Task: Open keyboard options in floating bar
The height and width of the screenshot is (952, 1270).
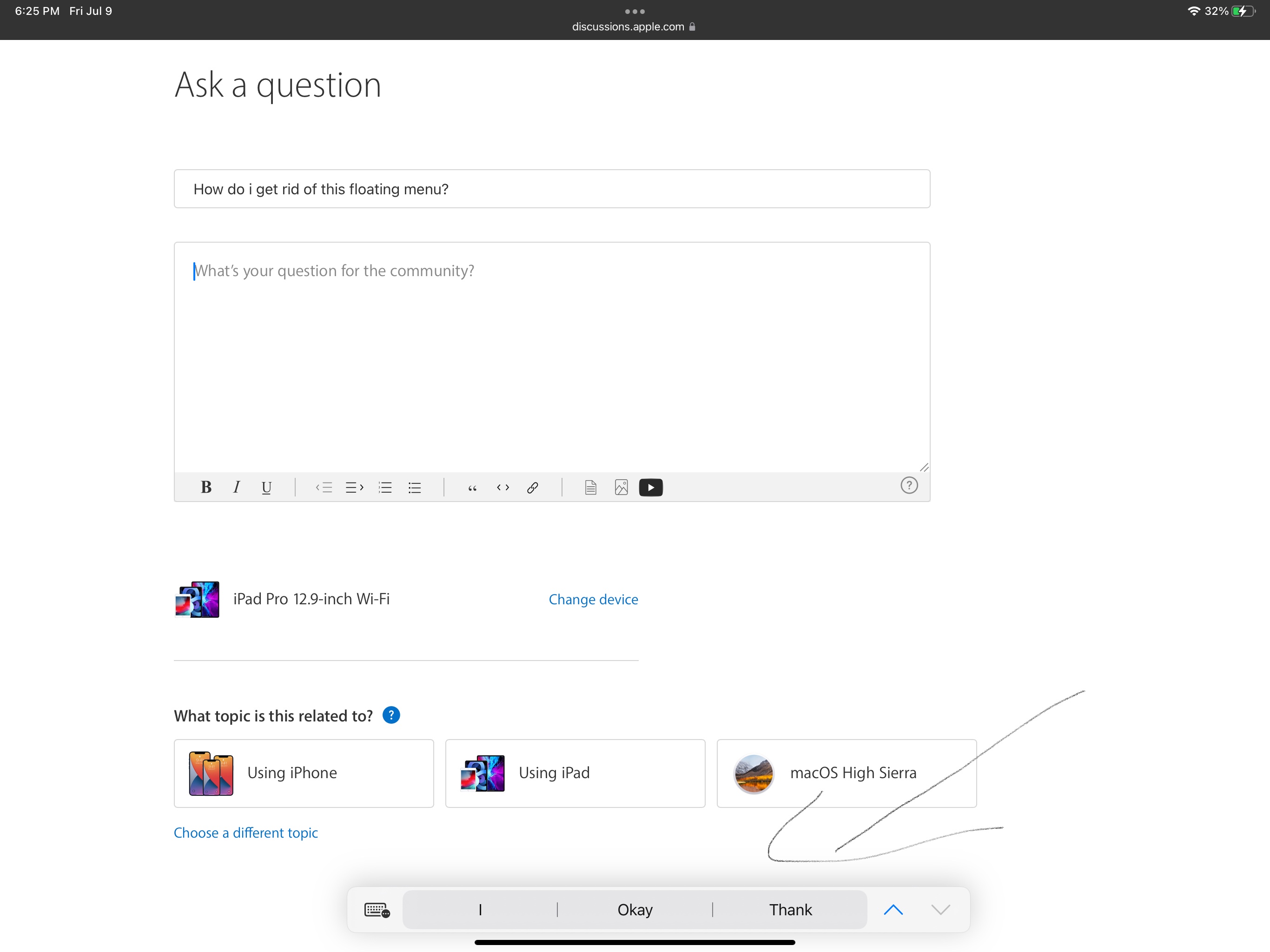Action: coord(377,910)
